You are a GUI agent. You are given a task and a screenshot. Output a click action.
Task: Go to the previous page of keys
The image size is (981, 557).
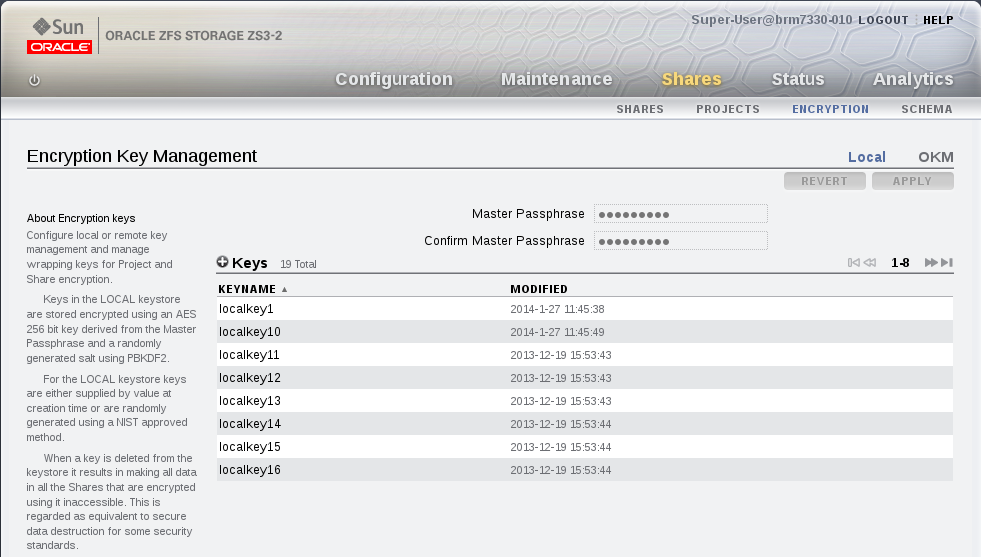[870, 262]
